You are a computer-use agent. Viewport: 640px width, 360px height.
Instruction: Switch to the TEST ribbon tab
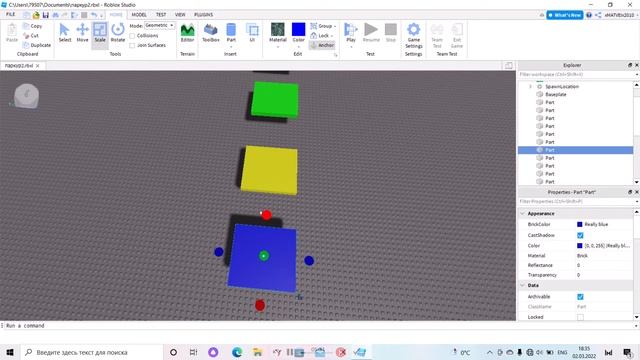tap(161, 15)
